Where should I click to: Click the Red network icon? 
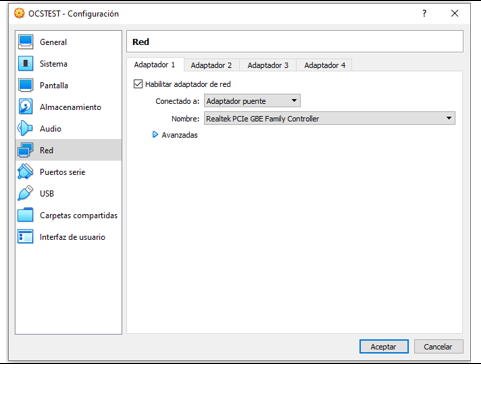(26, 150)
